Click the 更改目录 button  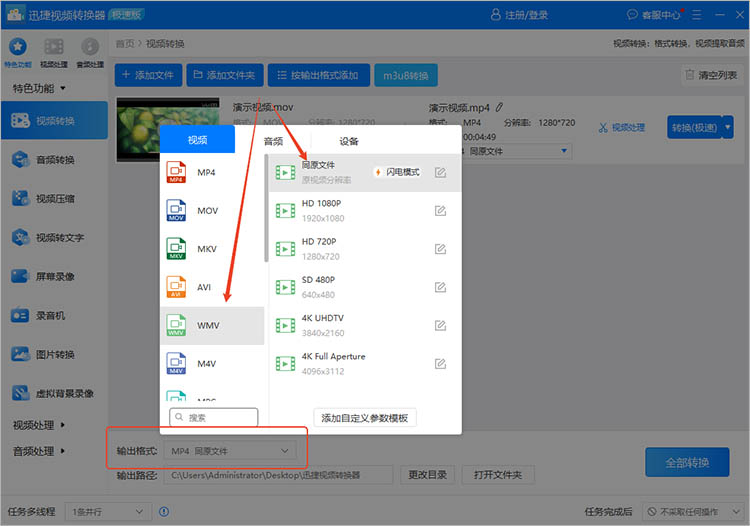click(428, 475)
